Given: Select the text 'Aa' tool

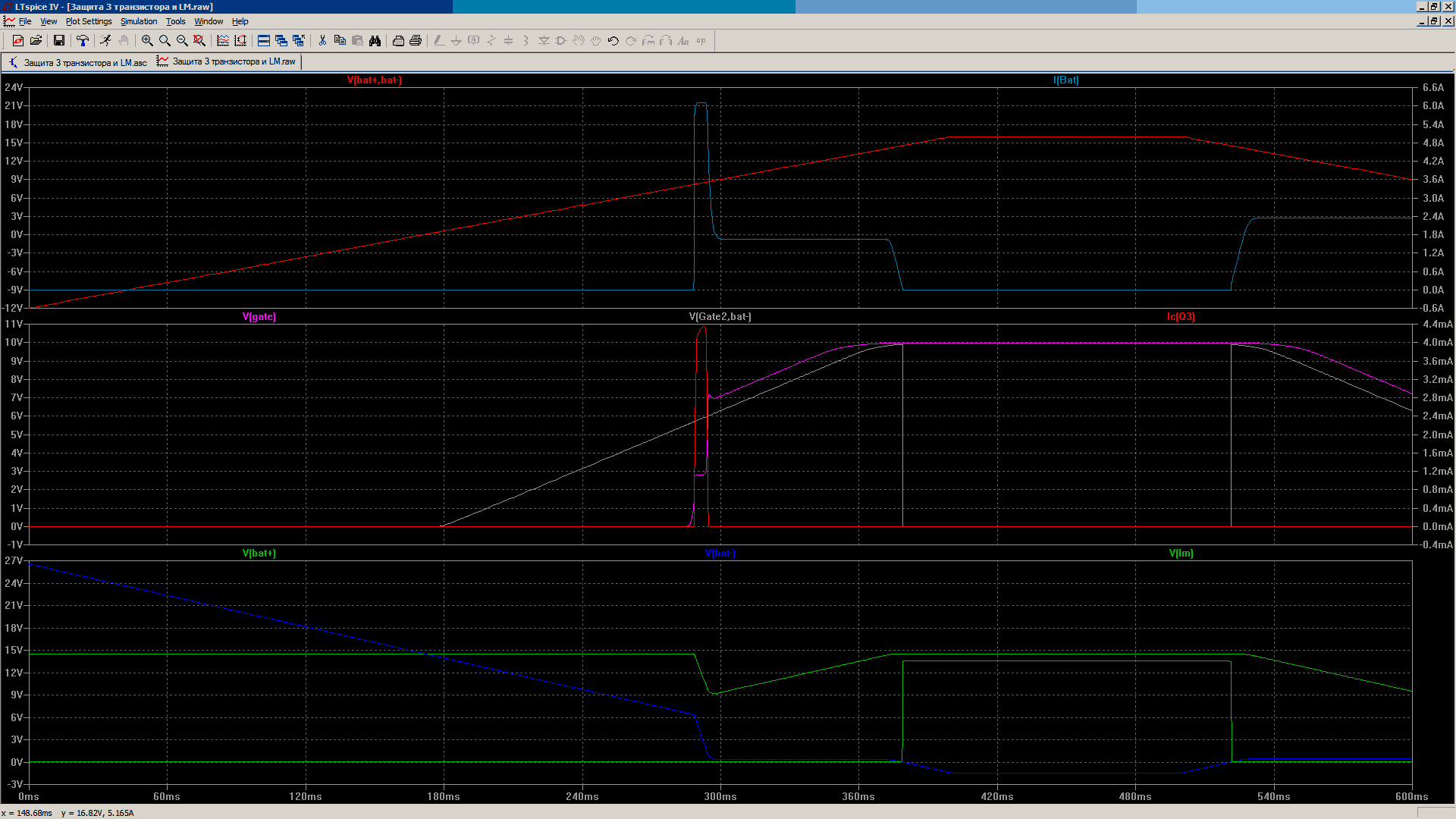Looking at the screenshot, I should coord(683,41).
